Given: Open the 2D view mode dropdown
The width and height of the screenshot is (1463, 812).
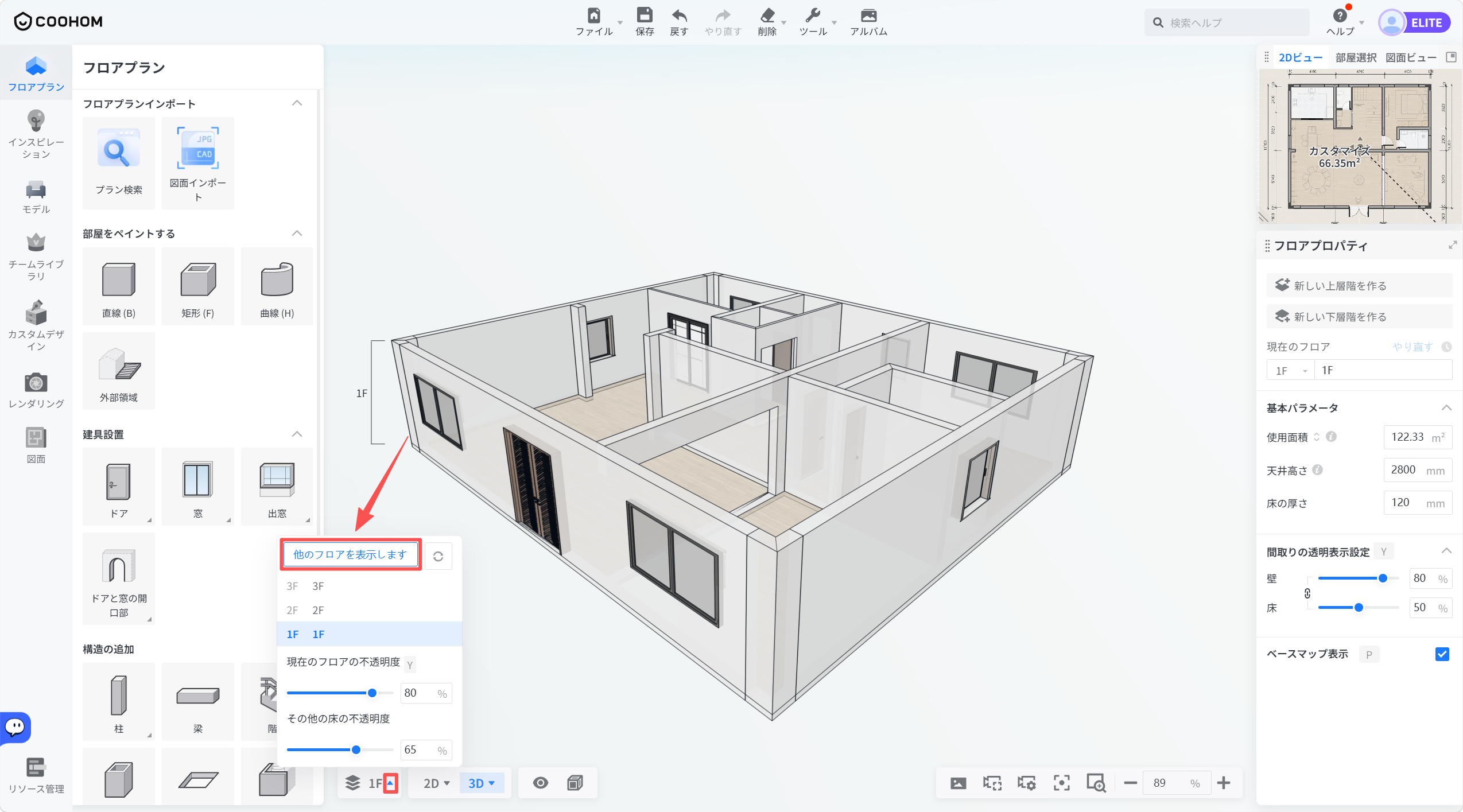Looking at the screenshot, I should [x=436, y=783].
